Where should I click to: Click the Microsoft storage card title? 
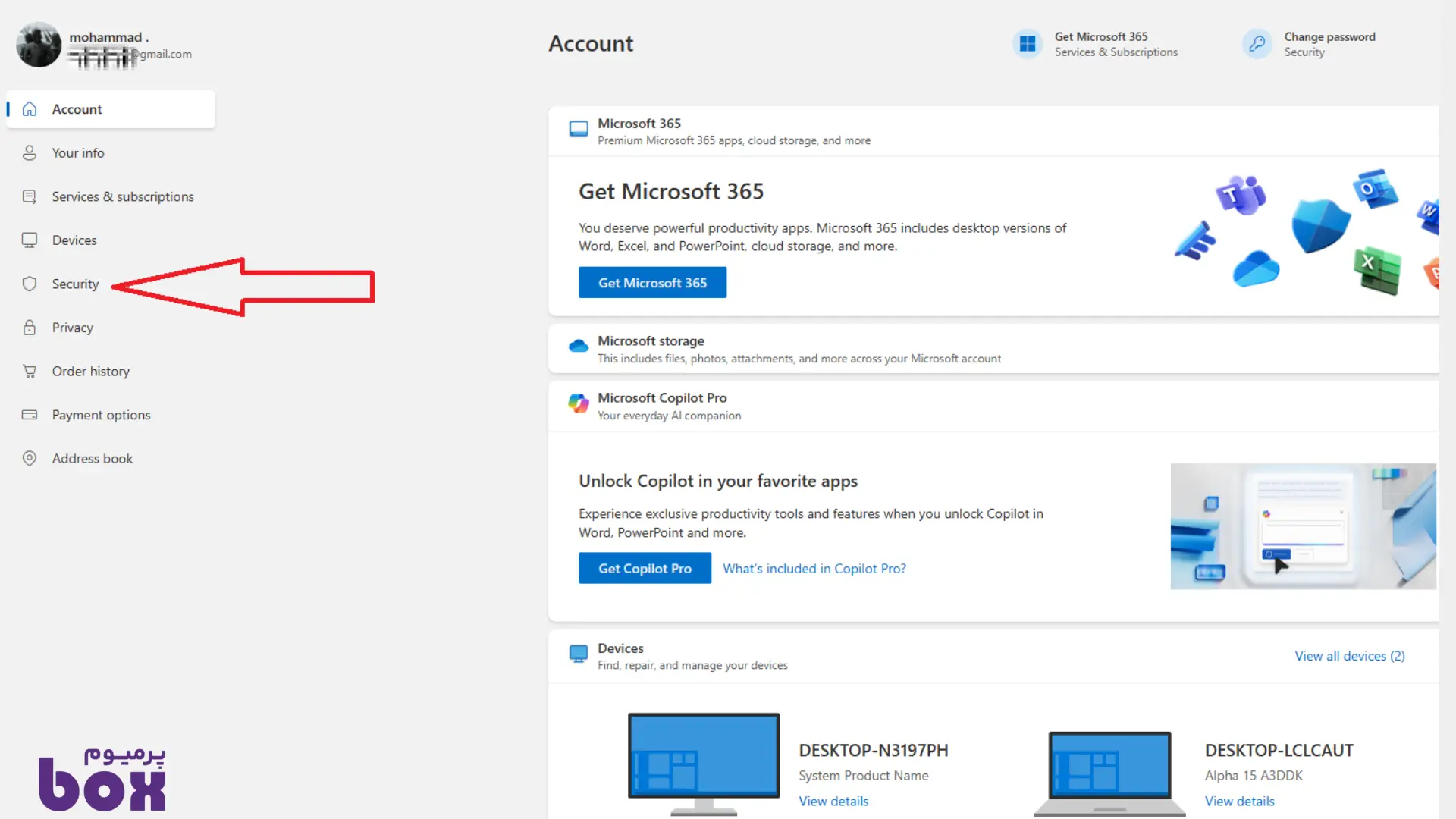[651, 341]
